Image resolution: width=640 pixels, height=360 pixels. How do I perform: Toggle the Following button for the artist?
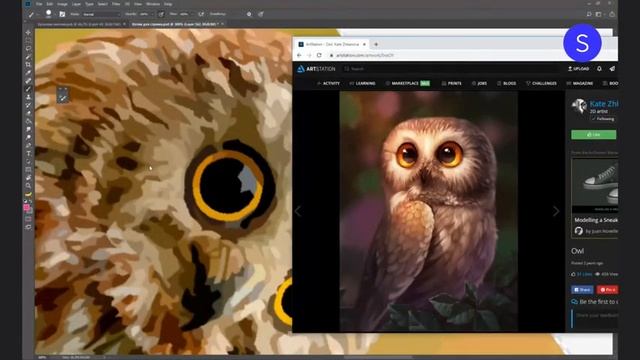pos(603,119)
